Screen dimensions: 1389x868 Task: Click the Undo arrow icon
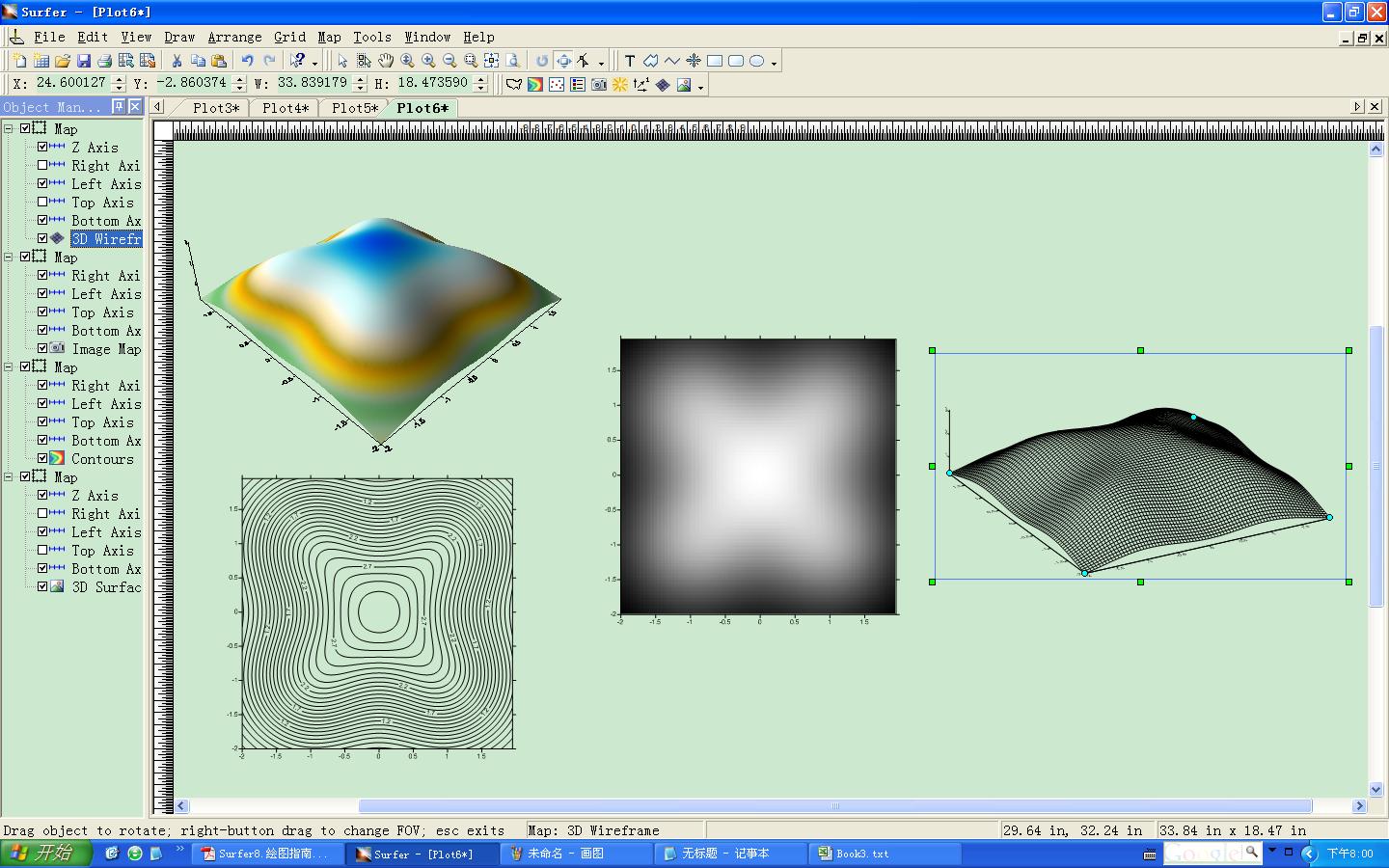(248, 61)
